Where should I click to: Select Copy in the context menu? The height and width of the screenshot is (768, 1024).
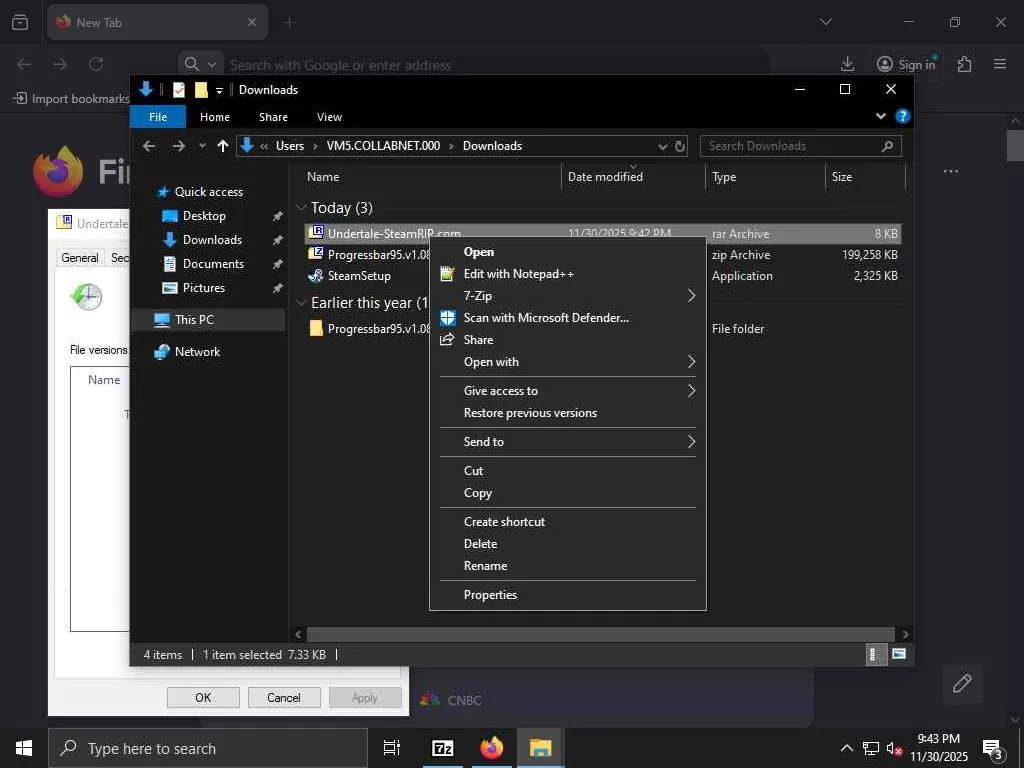[x=477, y=492]
